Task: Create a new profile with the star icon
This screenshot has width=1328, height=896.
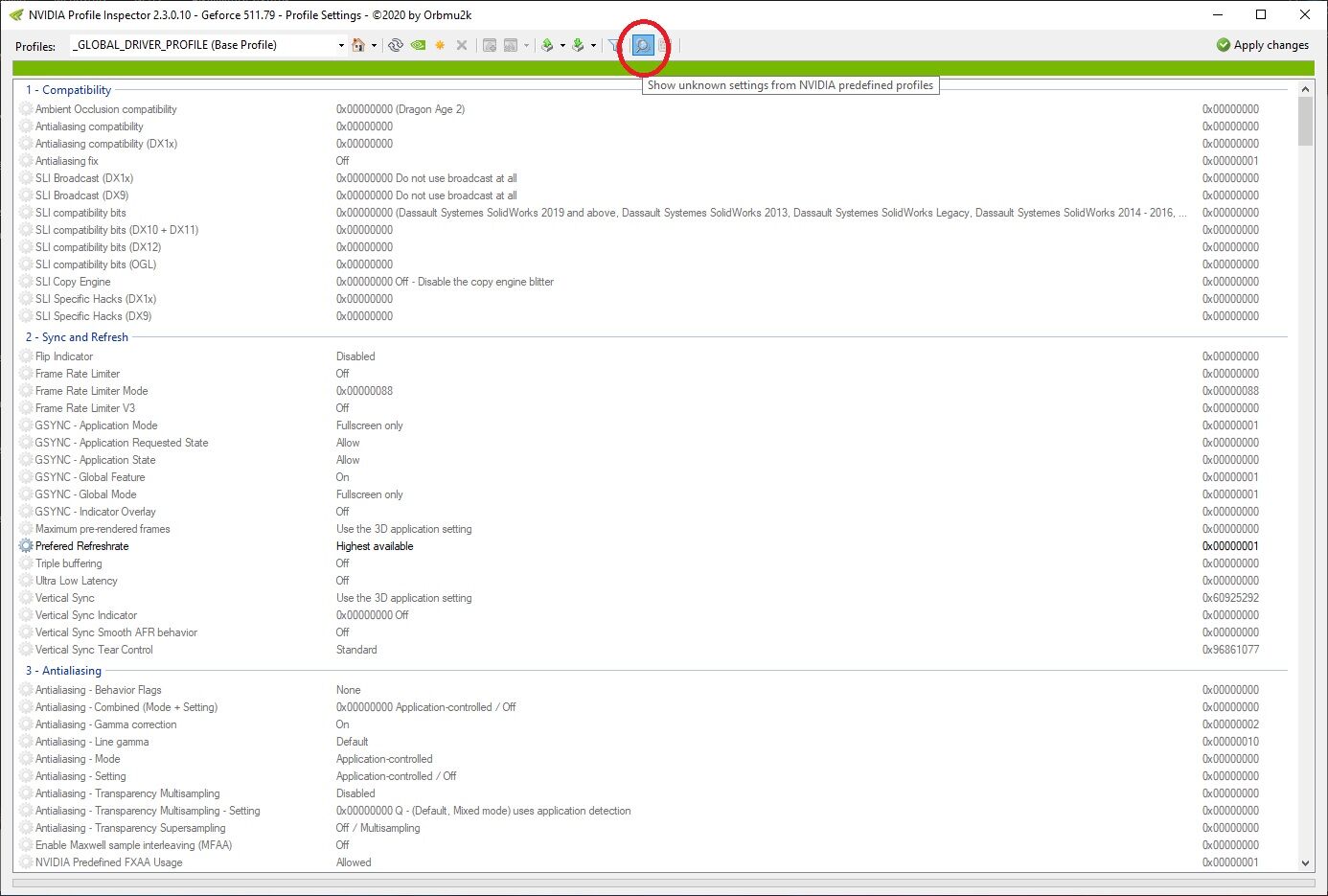Action: [440, 45]
